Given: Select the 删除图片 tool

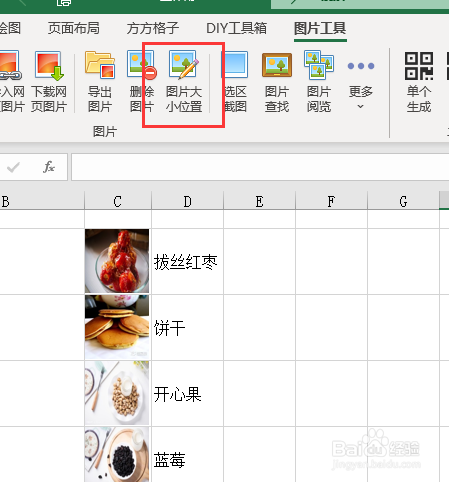Looking at the screenshot, I should point(142,82).
